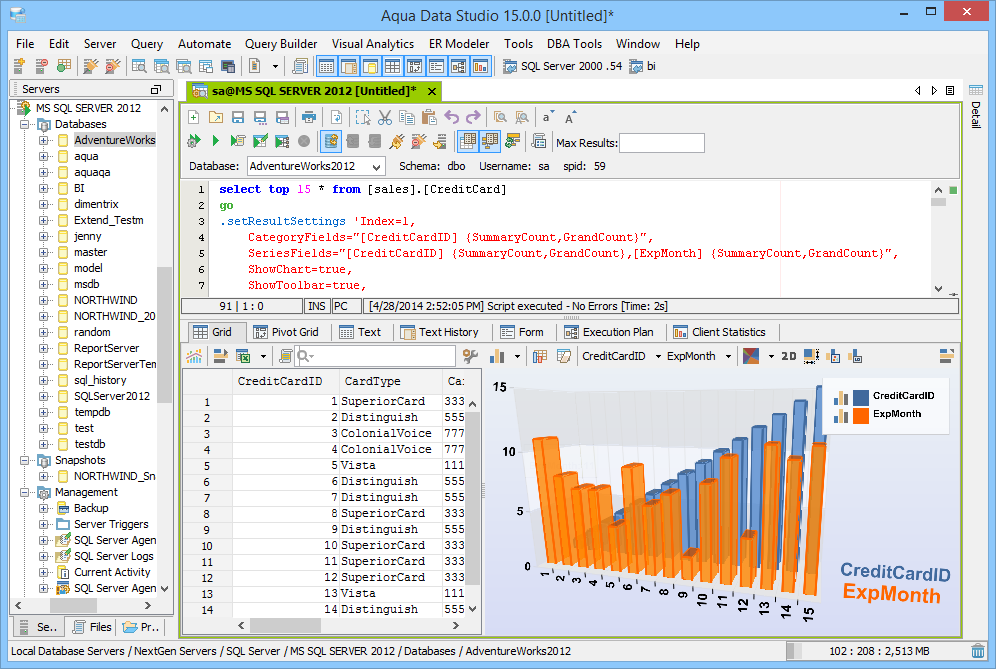Click the chart wrench settings icon
996x669 pixels.
[470, 356]
